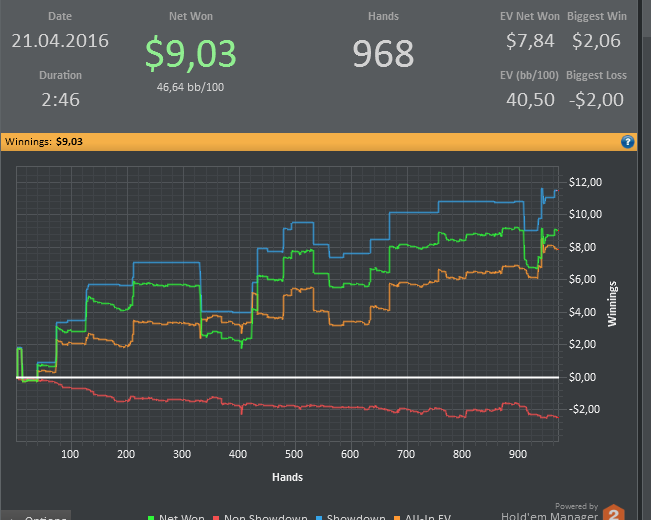Click the 500 tick on the hands axis
The height and width of the screenshot is (520, 651).
coord(294,454)
